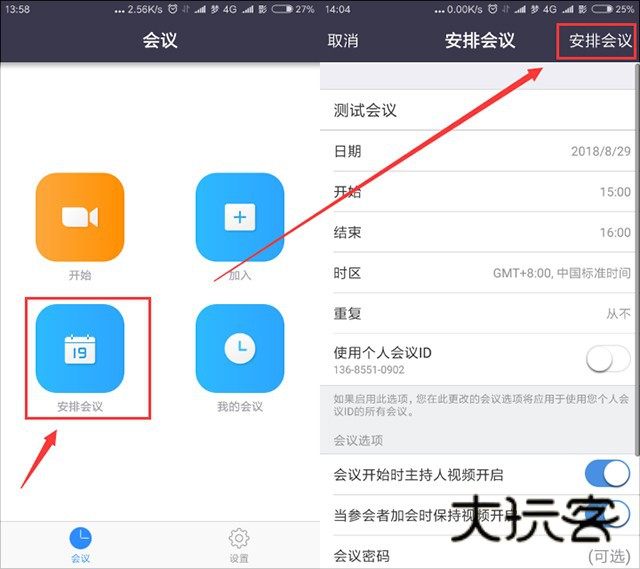Tap the battery icon in left status bar
Viewport: 640px width, 569px height.
(282, 9)
